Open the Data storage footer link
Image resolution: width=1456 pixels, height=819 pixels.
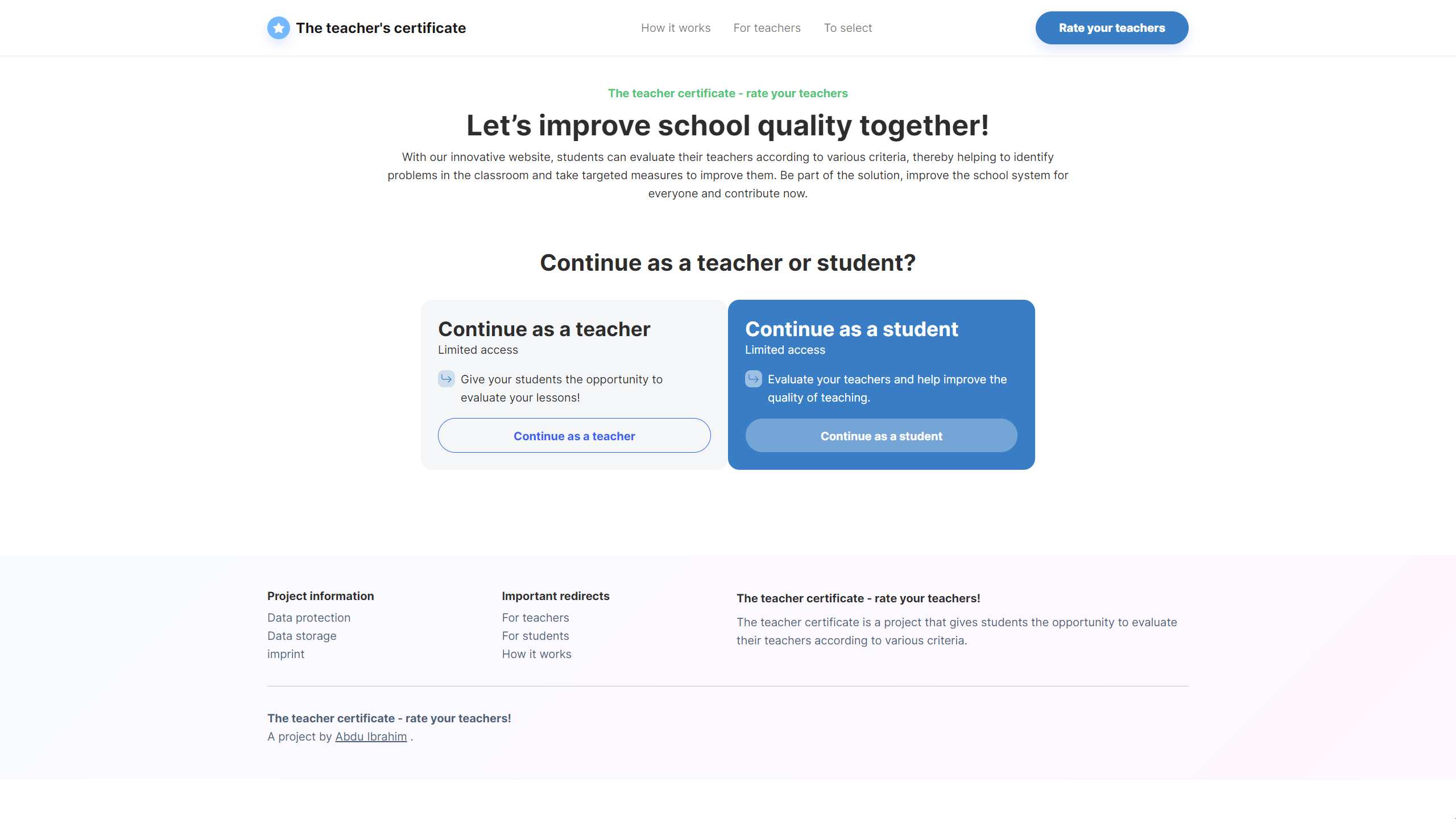301,636
